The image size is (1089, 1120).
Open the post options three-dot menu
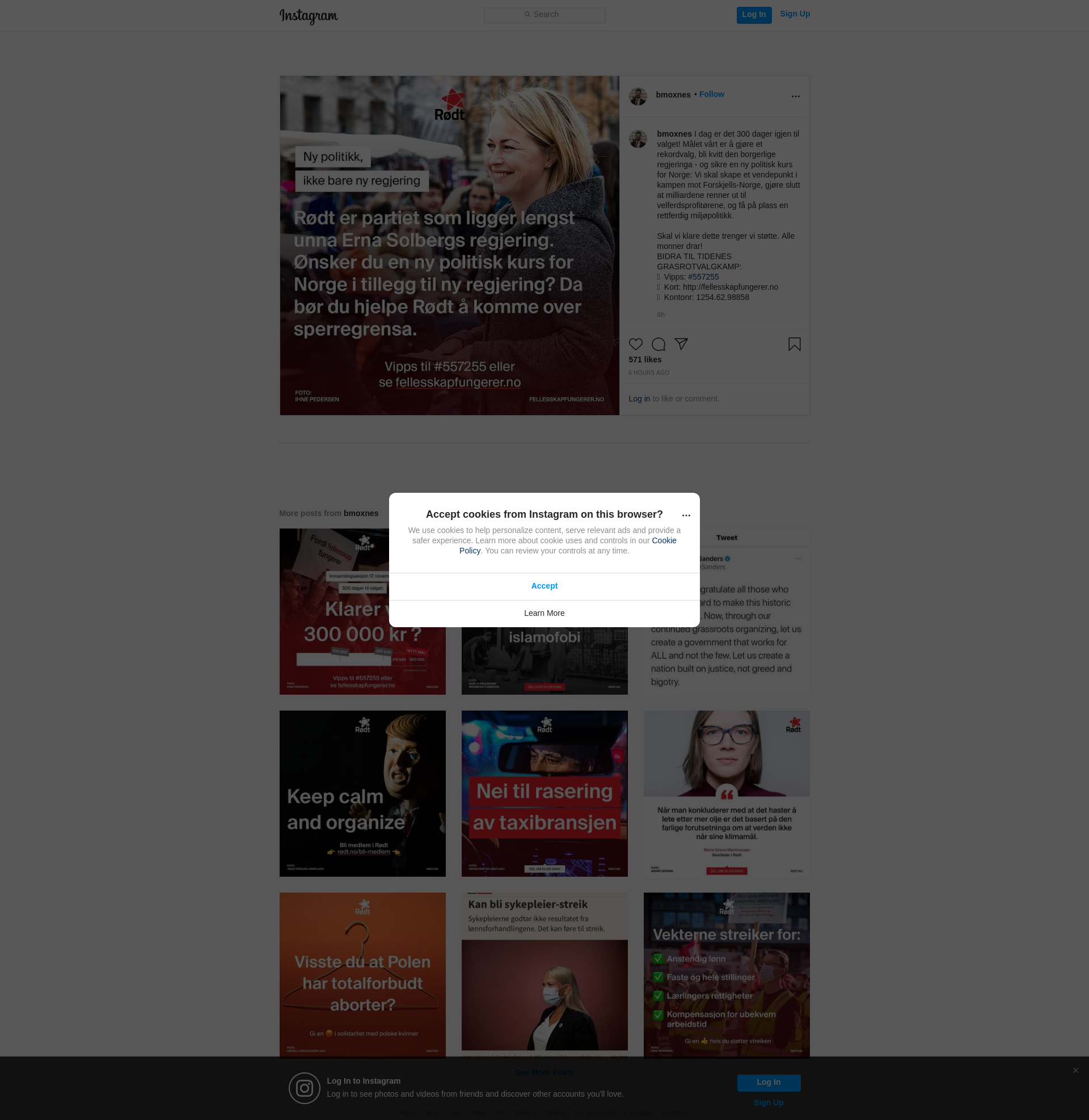click(795, 96)
